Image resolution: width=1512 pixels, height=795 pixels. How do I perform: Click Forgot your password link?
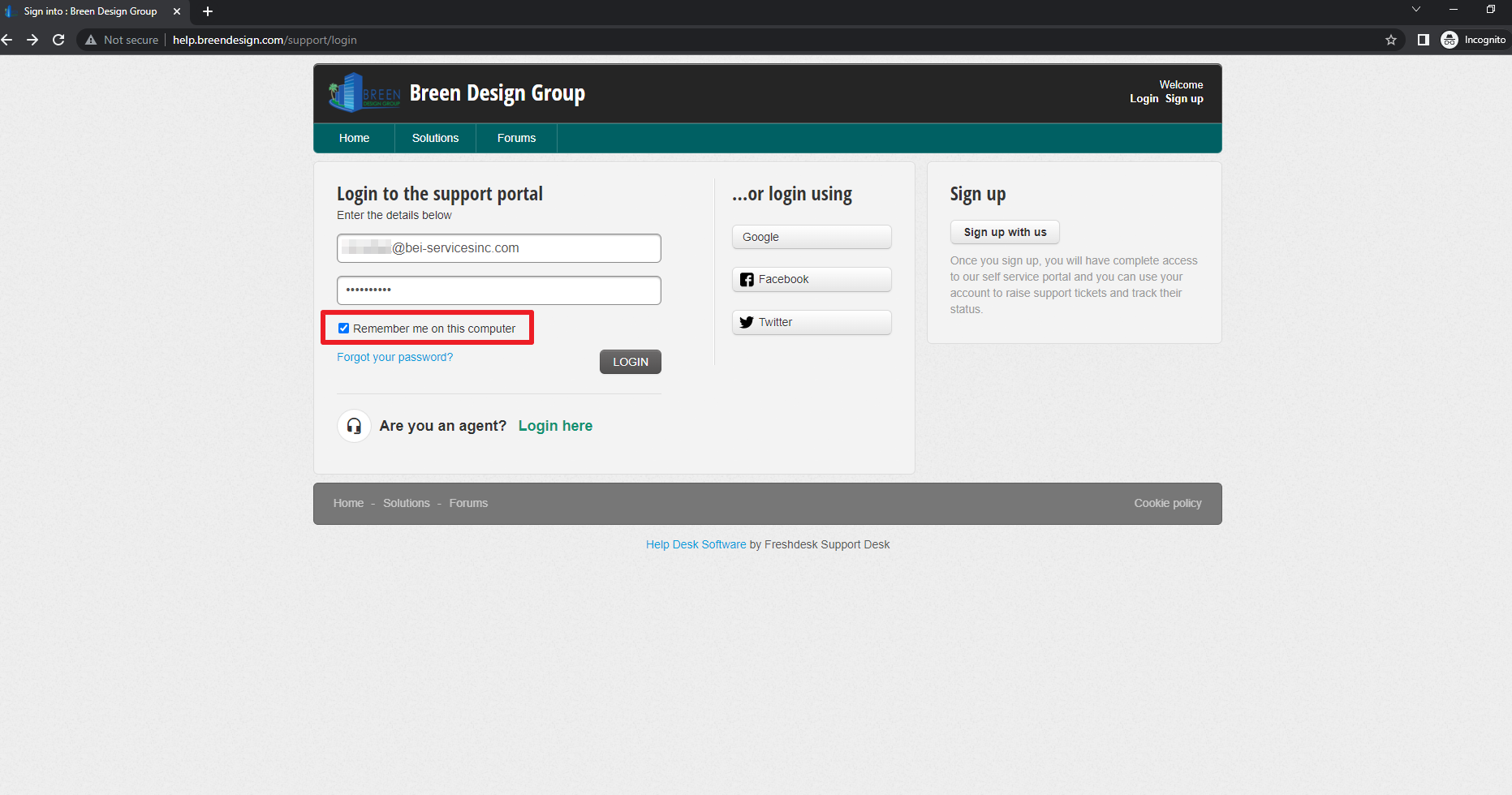click(395, 357)
